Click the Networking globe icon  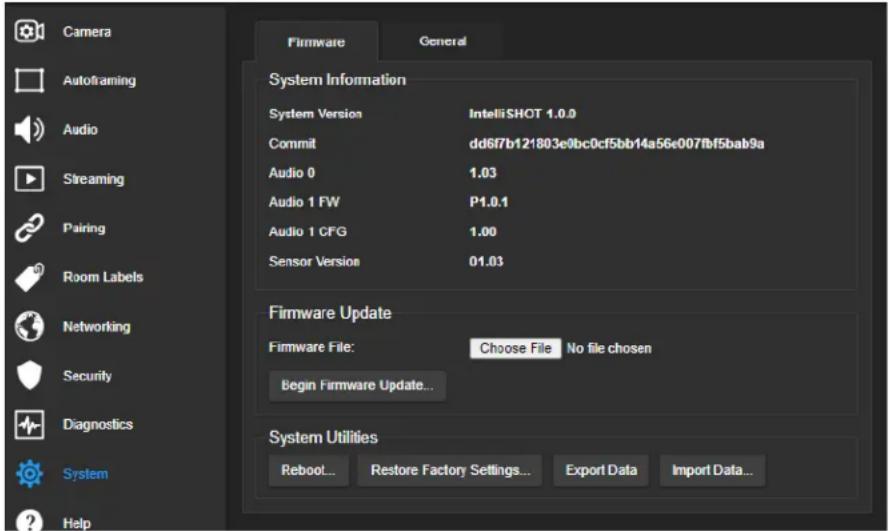(x=29, y=326)
